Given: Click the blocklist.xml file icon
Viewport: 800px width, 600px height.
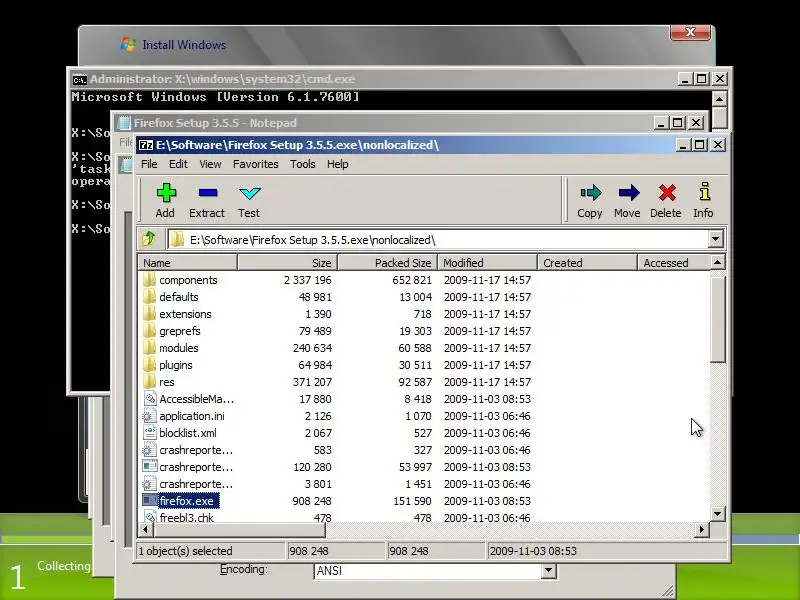Looking at the screenshot, I should pyautogui.click(x=149, y=433).
